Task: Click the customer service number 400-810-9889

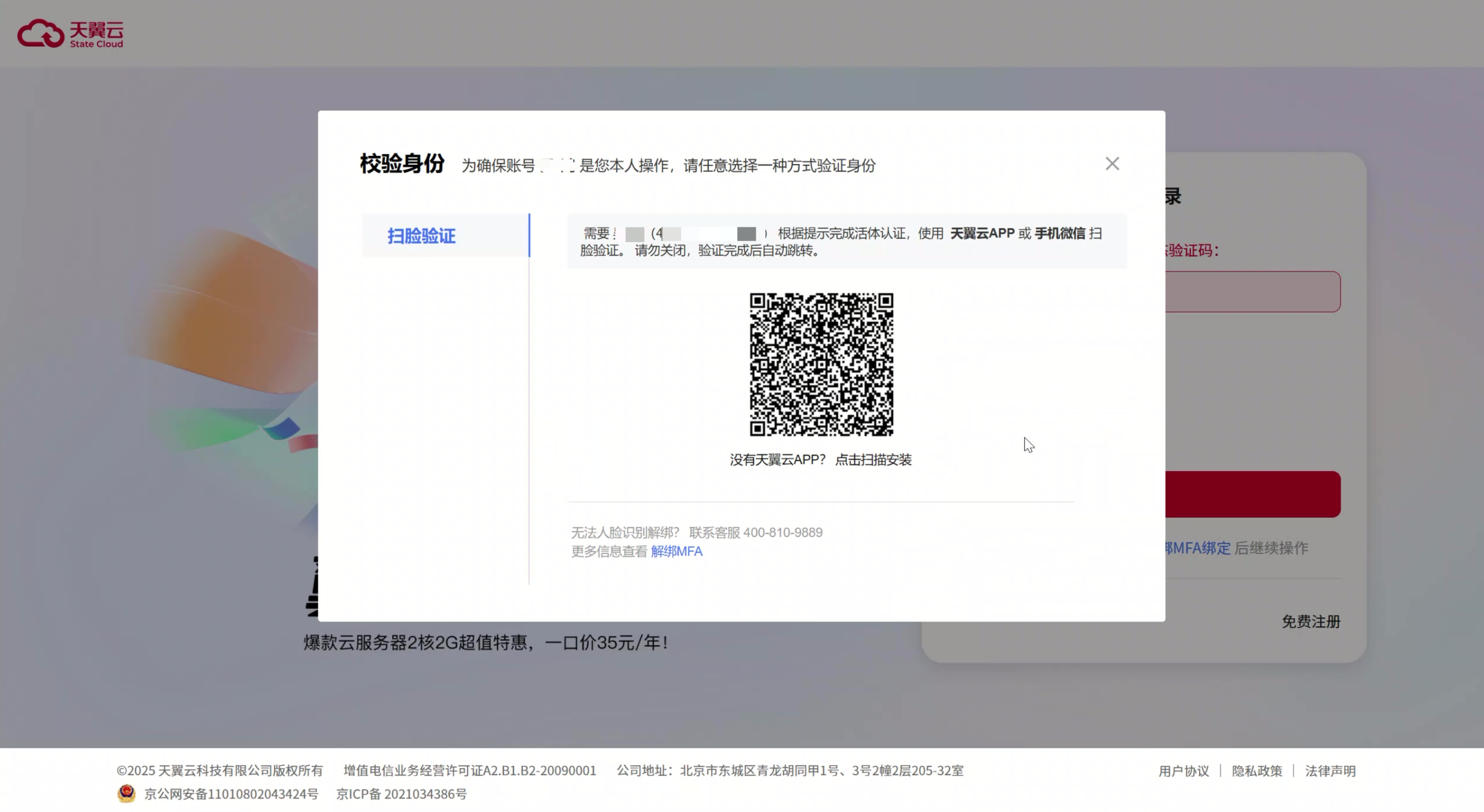Action: coord(783,532)
